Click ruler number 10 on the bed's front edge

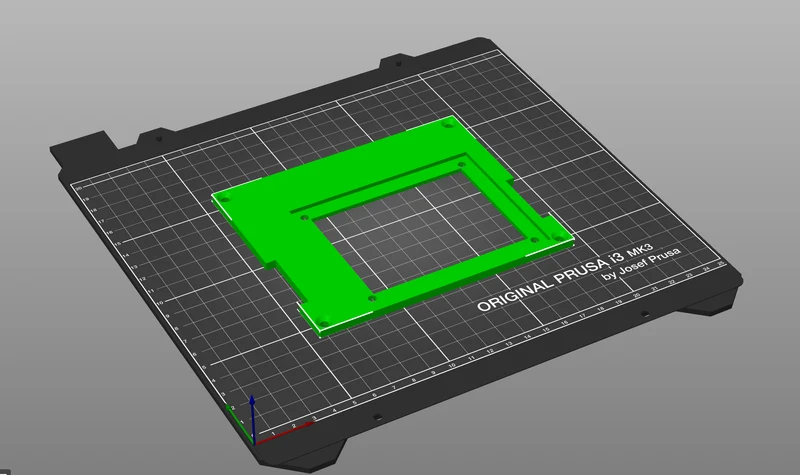click(x=452, y=366)
